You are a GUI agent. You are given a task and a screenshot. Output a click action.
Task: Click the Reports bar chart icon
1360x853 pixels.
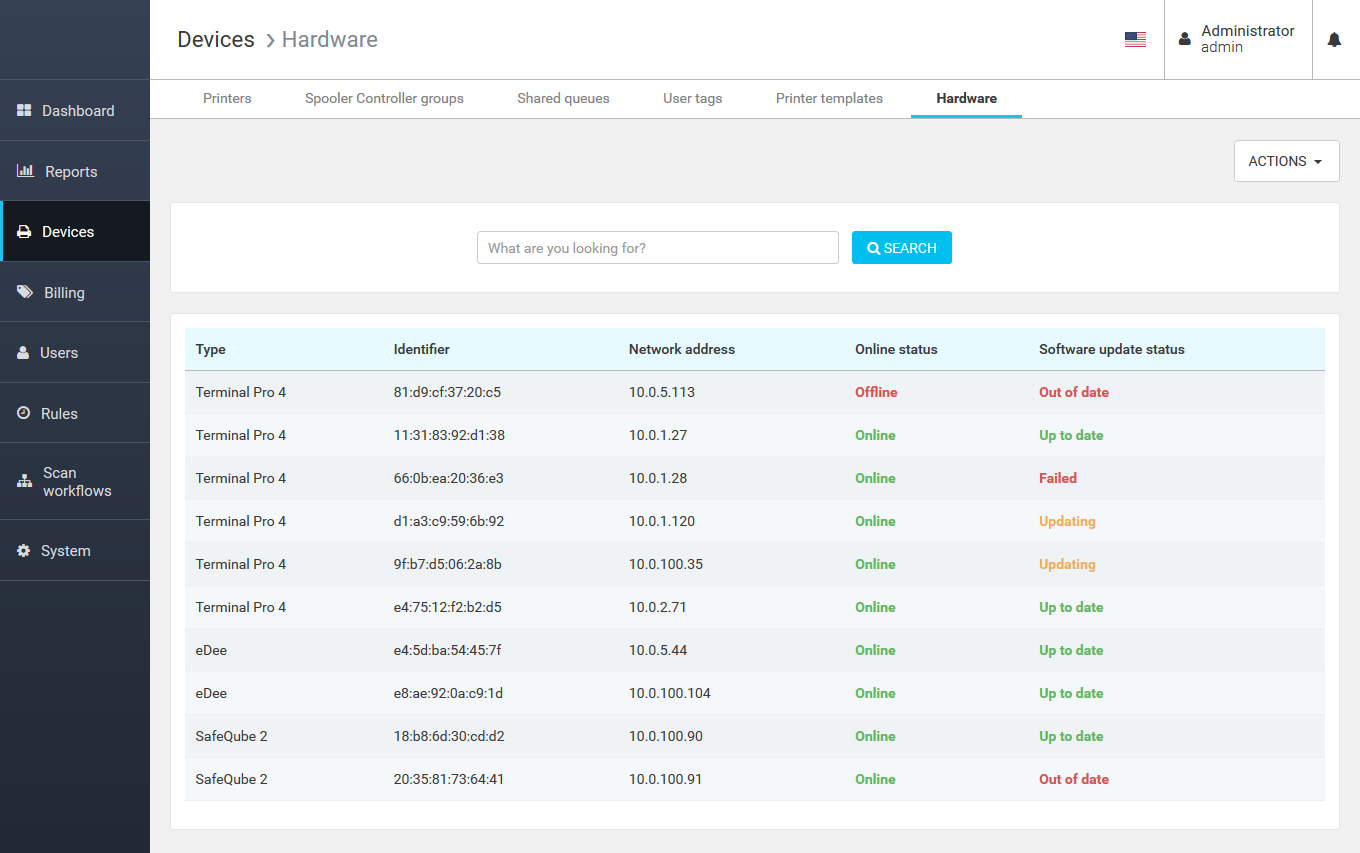pos(26,171)
